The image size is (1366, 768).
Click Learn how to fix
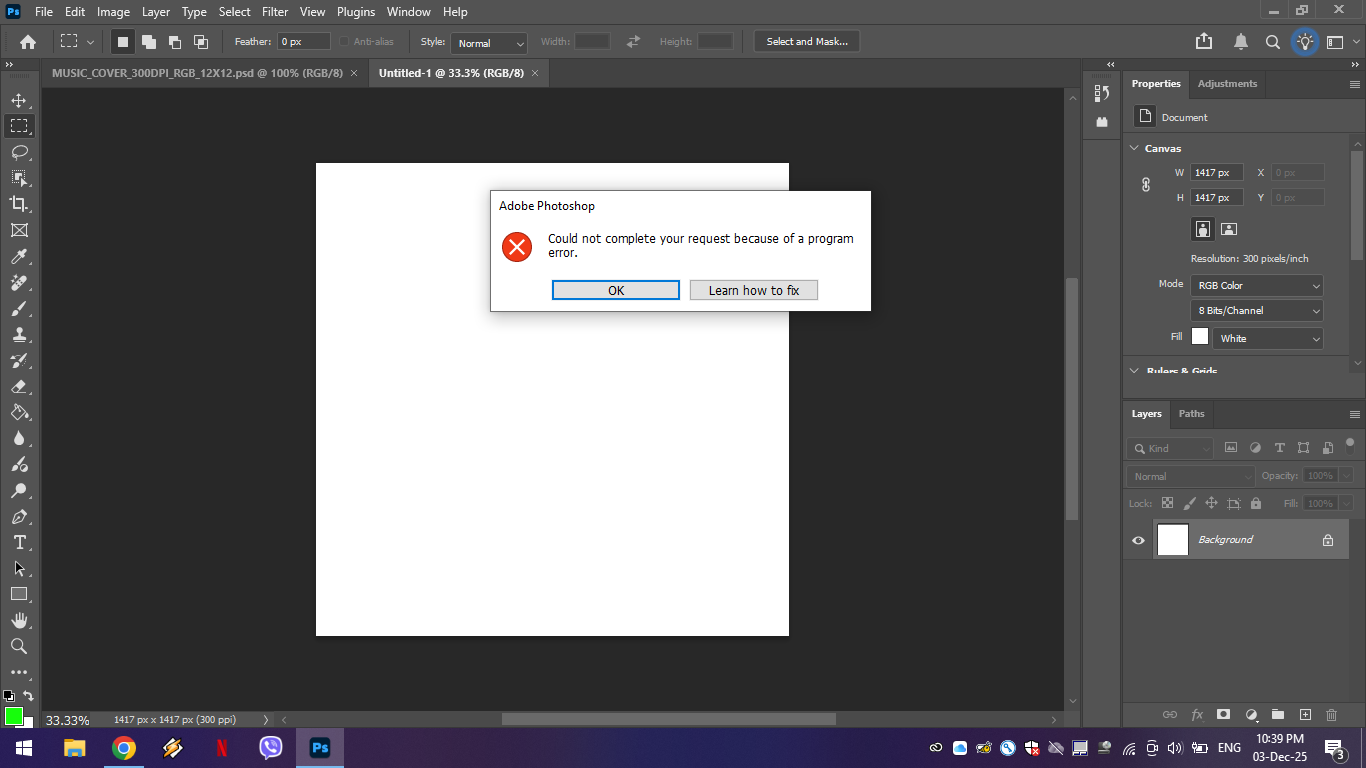pyautogui.click(x=753, y=290)
